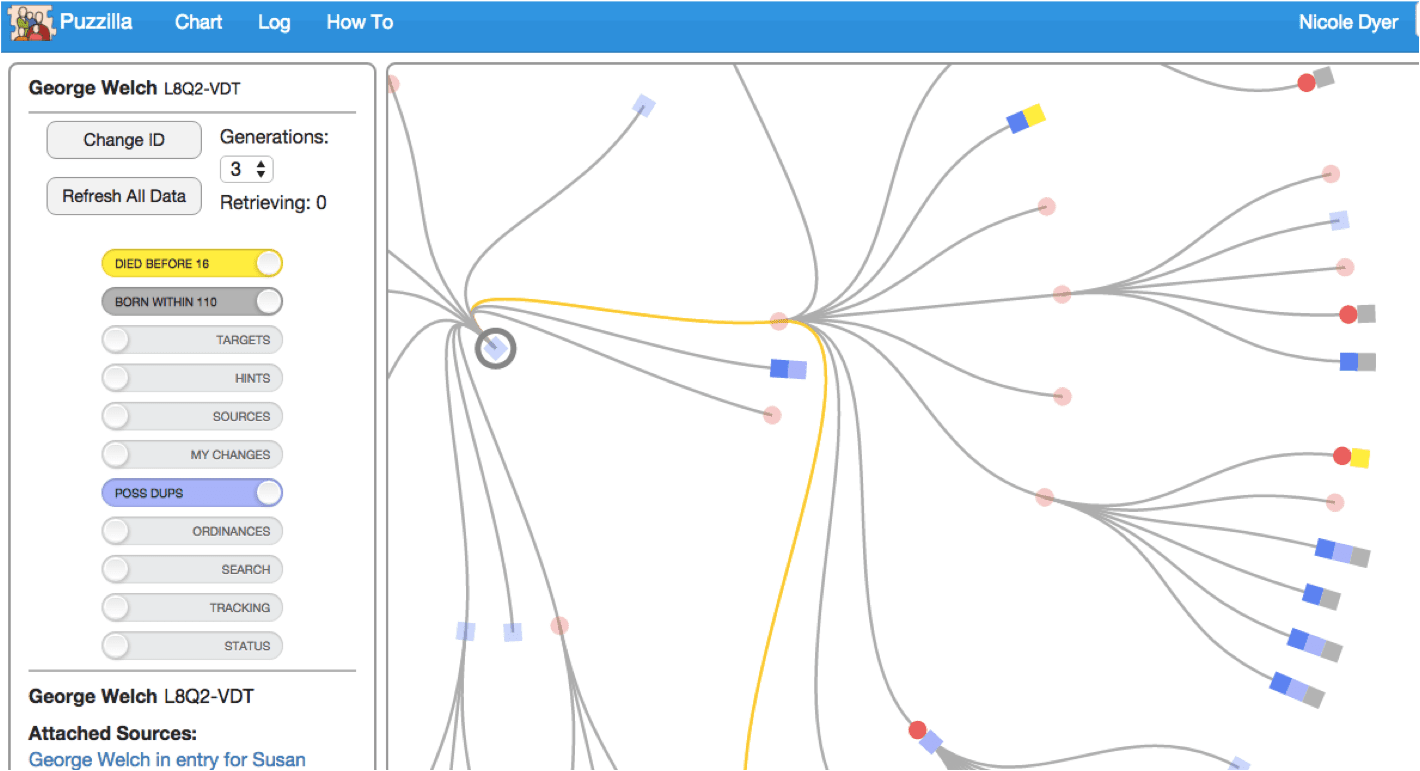The height and width of the screenshot is (771, 1420).
Task: Click the red circle with yellow square node
Action: (x=1350, y=457)
